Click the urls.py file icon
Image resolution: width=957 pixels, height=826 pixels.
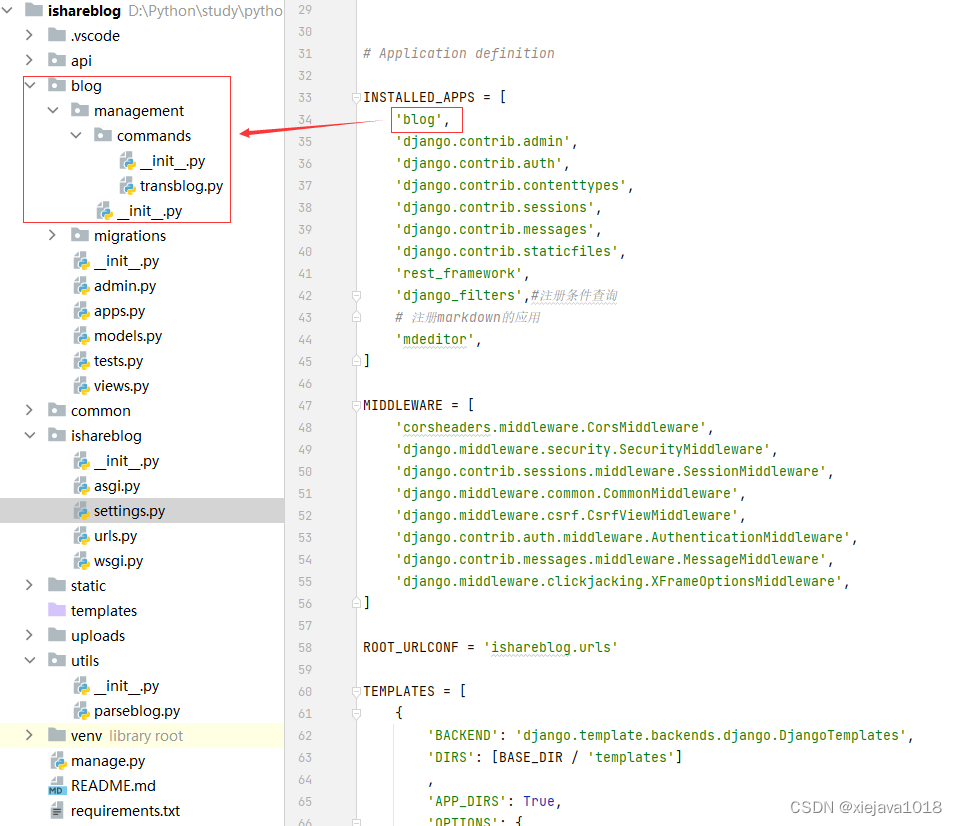click(x=82, y=535)
